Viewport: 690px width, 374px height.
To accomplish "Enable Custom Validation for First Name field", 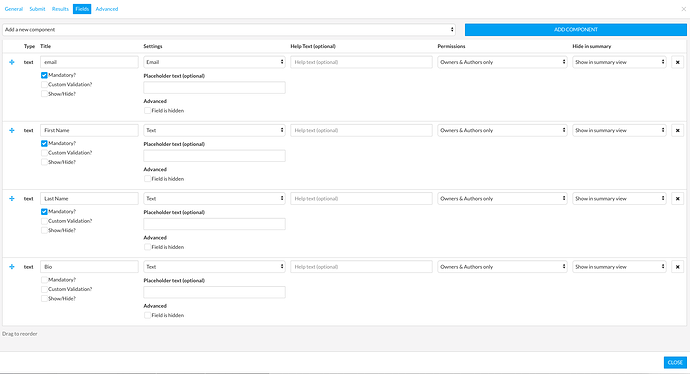I will 44,153.
